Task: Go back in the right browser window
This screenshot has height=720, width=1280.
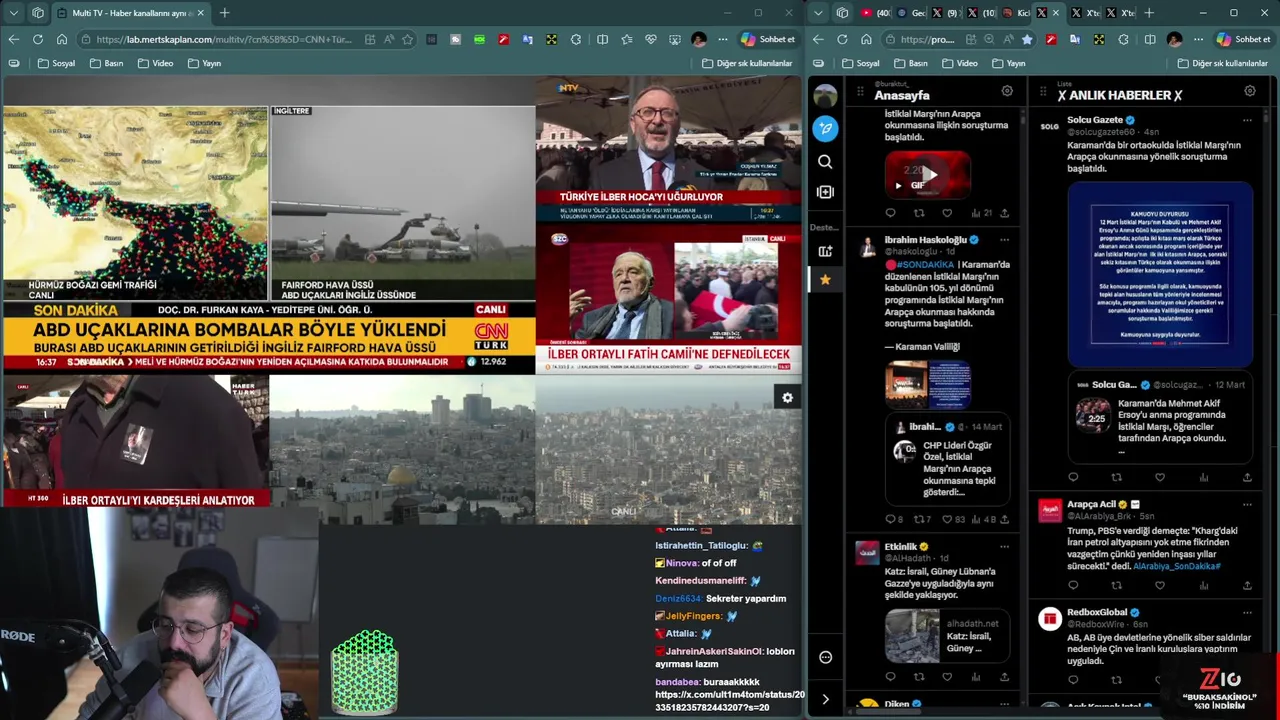Action: click(x=818, y=39)
